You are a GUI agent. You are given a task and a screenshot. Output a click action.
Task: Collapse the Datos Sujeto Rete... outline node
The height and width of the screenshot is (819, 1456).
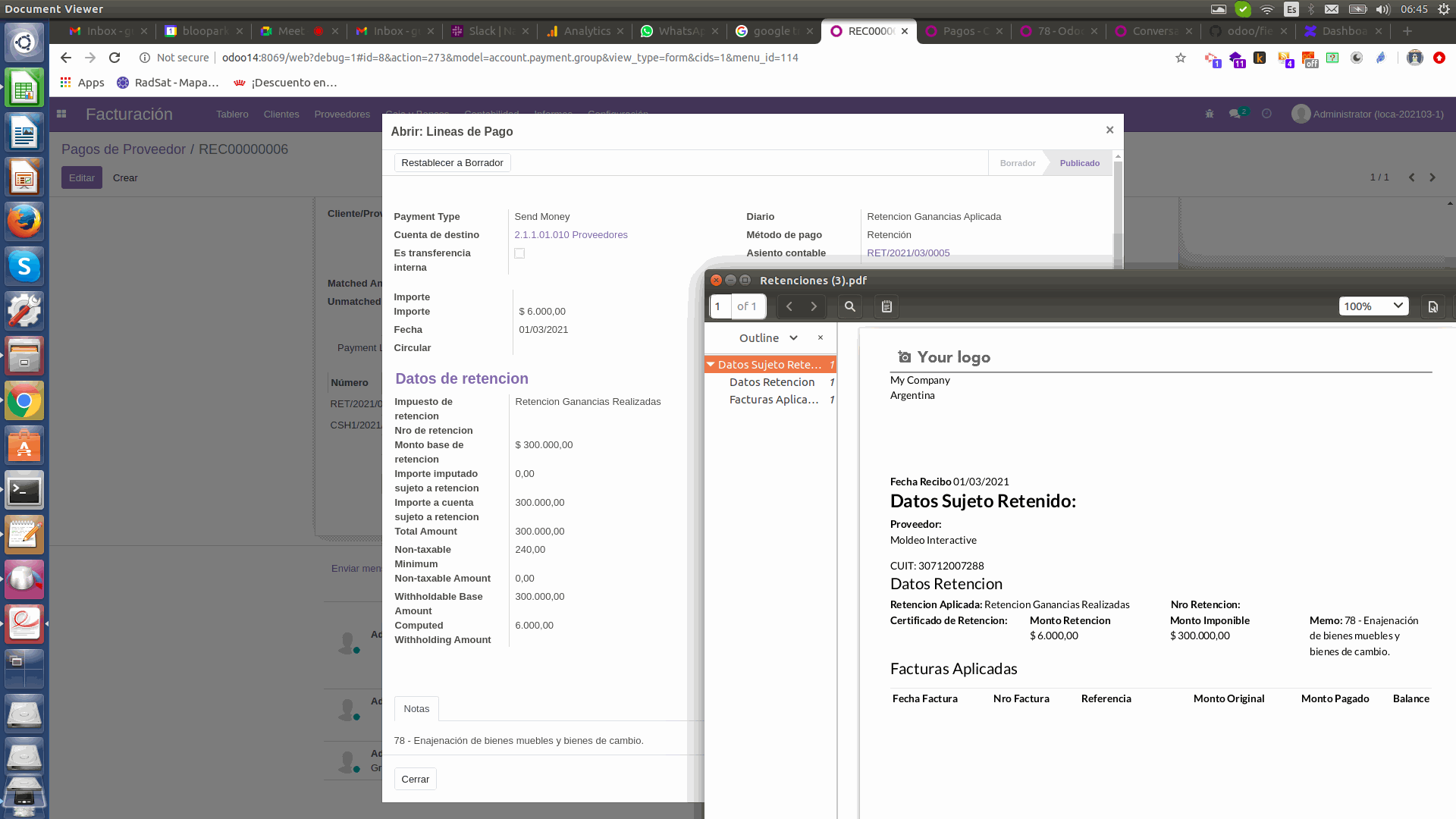pos(711,365)
